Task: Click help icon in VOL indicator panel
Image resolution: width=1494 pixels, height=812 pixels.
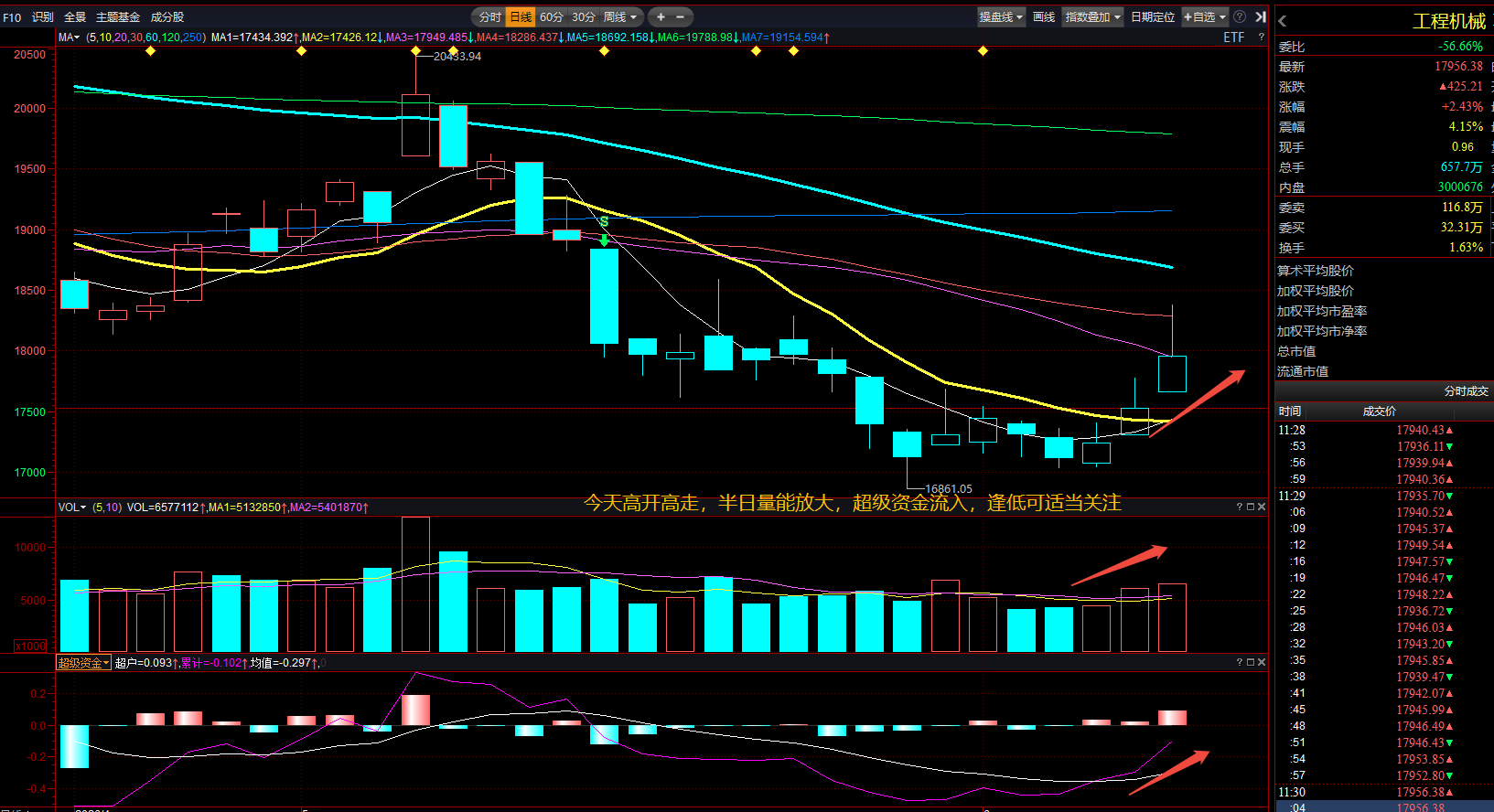Action: 1240,507
